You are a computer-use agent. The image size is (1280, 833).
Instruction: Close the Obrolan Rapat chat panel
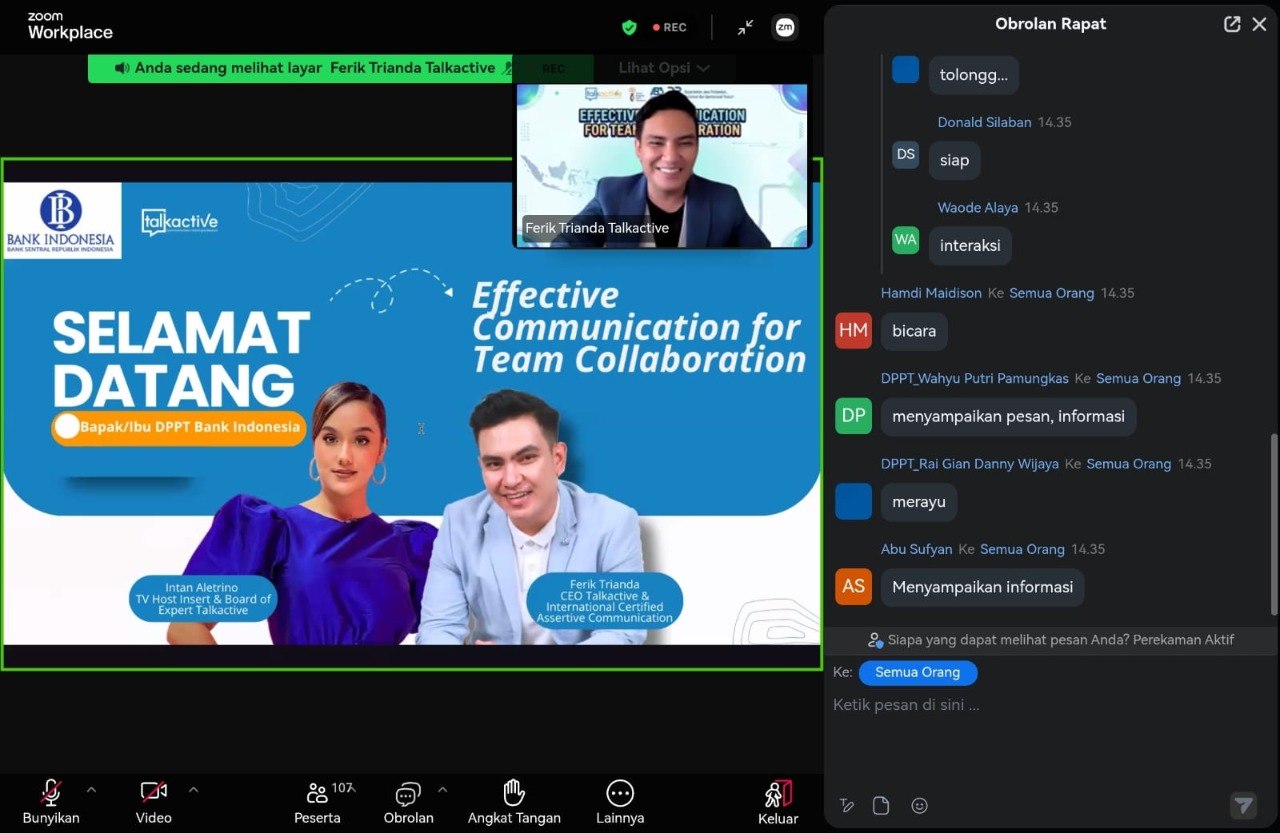[1259, 24]
